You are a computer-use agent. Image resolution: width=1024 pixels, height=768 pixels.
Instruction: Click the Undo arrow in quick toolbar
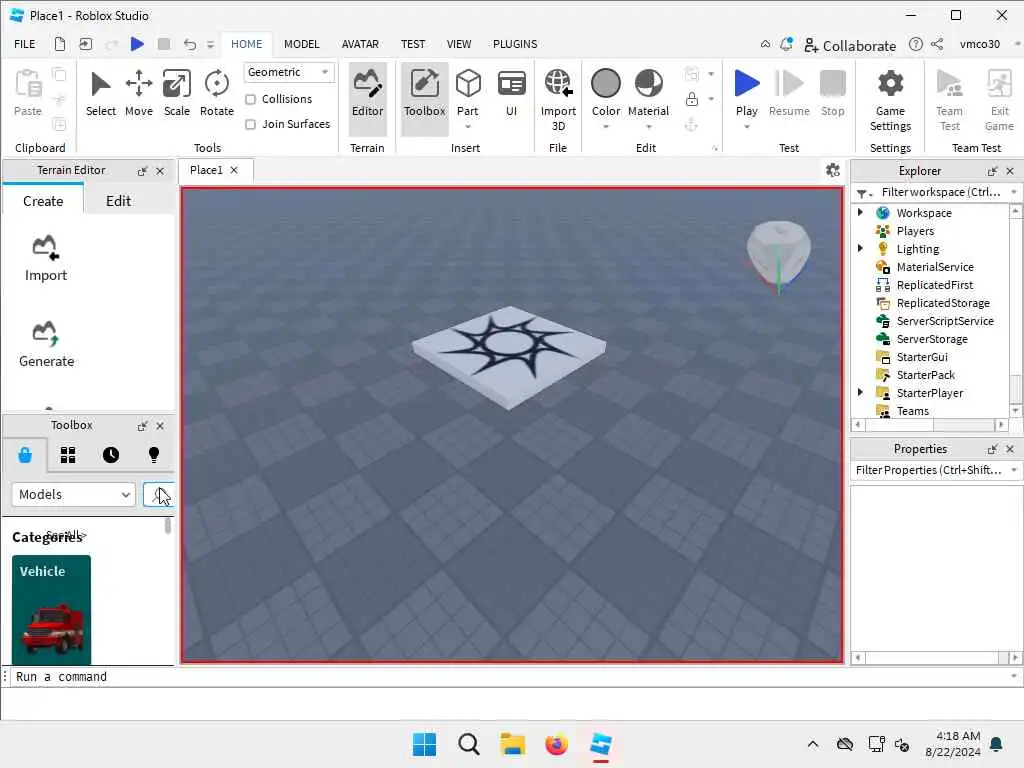189,44
